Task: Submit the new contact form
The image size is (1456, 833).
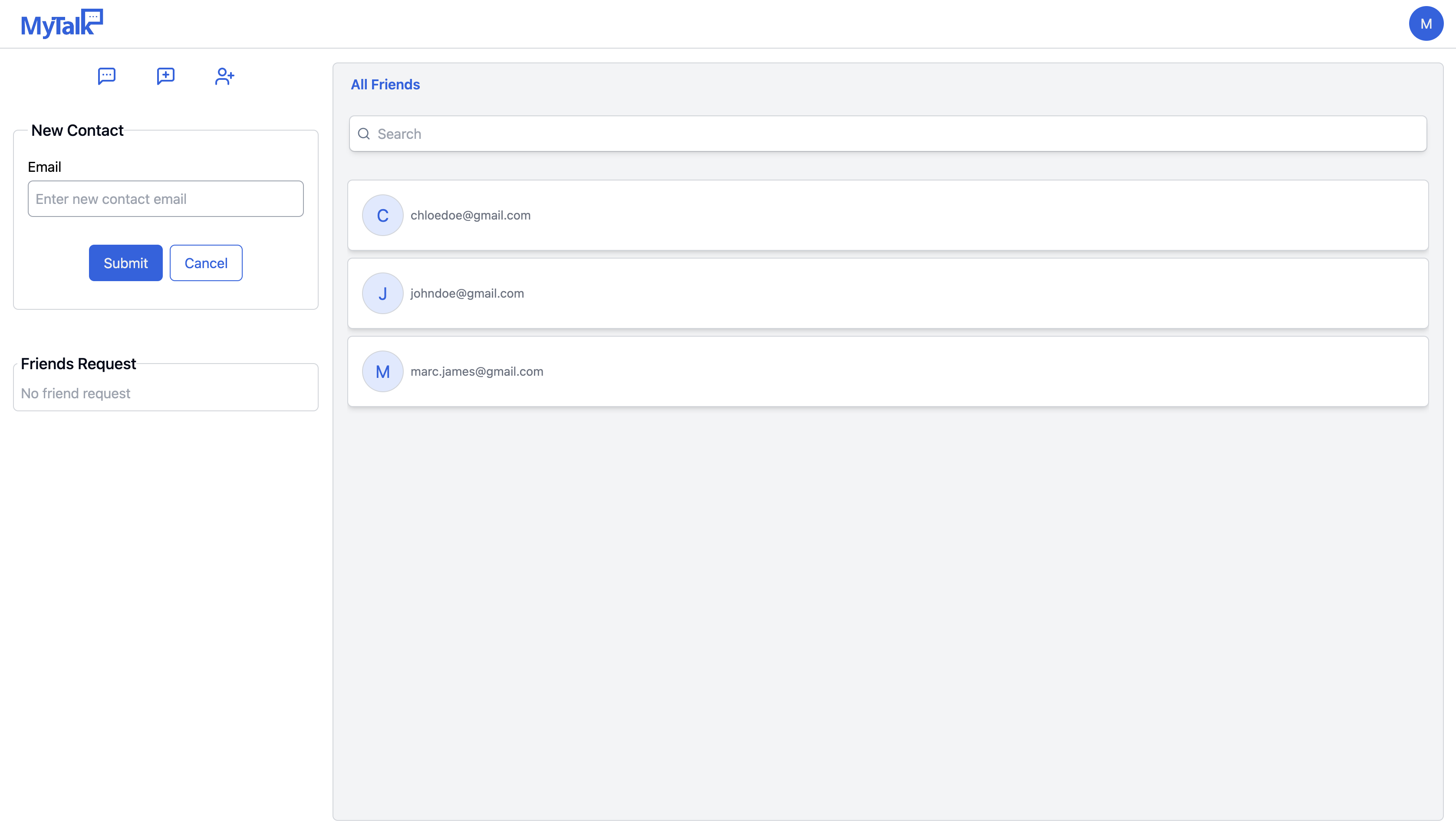Action: click(x=125, y=263)
